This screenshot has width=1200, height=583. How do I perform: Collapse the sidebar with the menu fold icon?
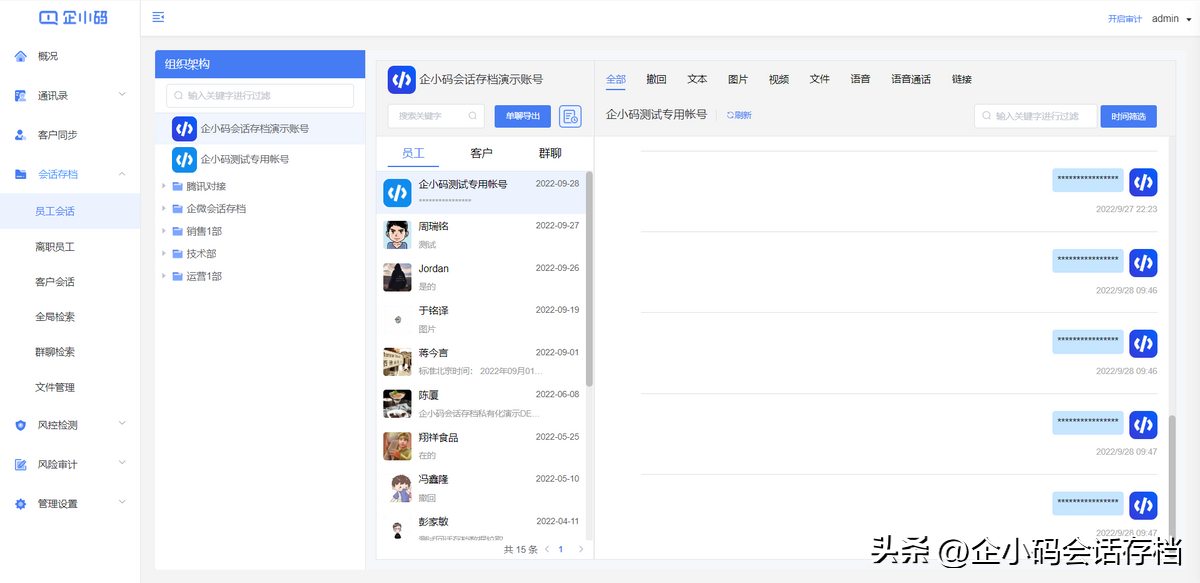click(x=158, y=17)
